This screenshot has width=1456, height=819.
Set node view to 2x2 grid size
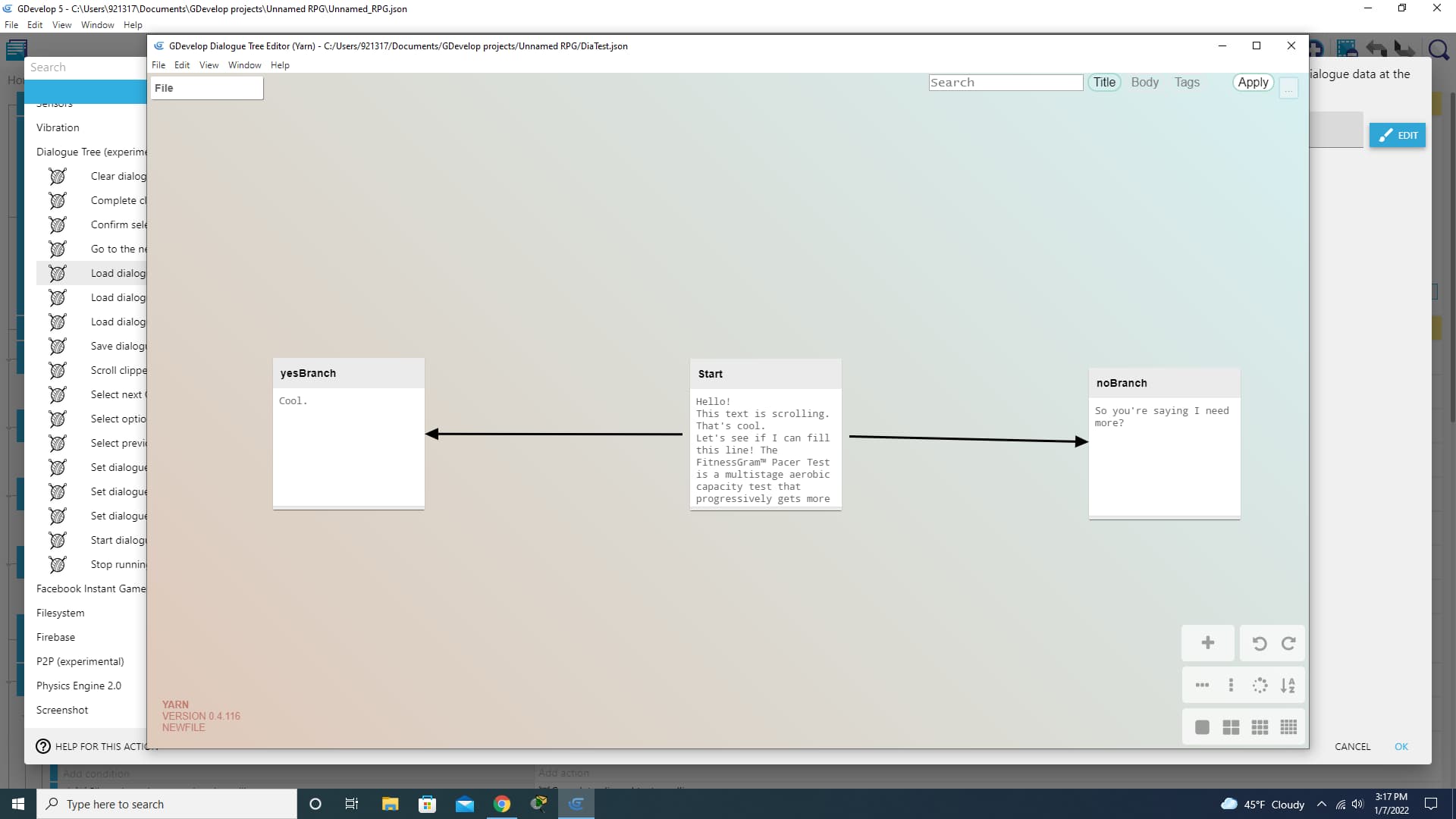[1231, 727]
